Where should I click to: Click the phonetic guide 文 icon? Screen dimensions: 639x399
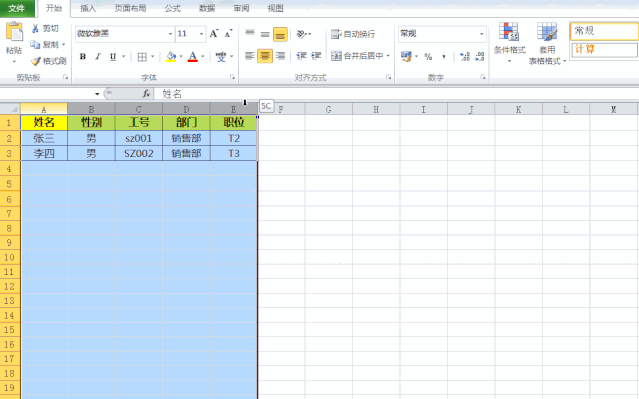click(x=221, y=57)
